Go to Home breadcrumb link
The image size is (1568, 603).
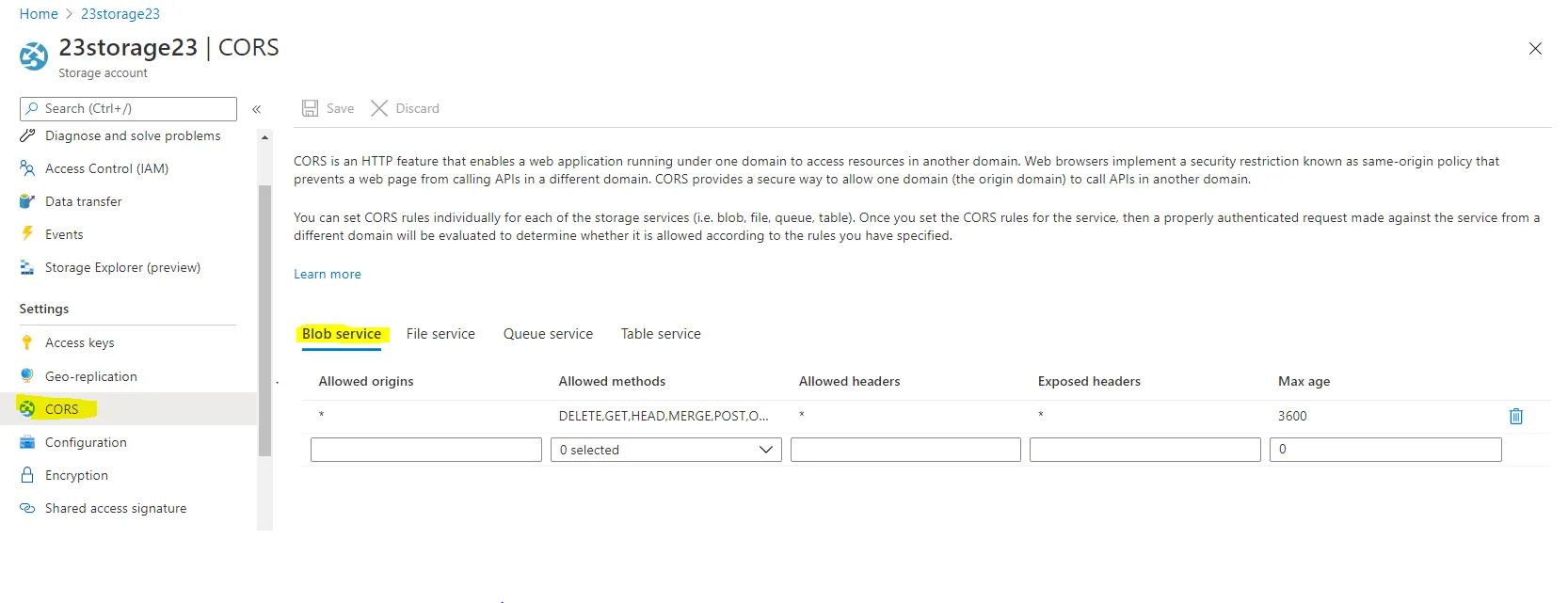point(39,14)
